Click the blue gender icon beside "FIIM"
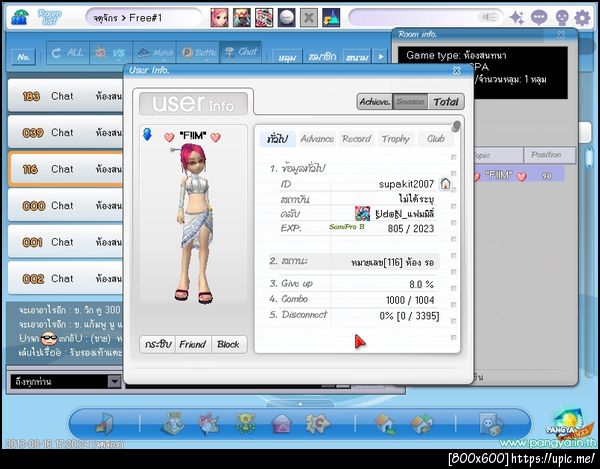 click(147, 135)
